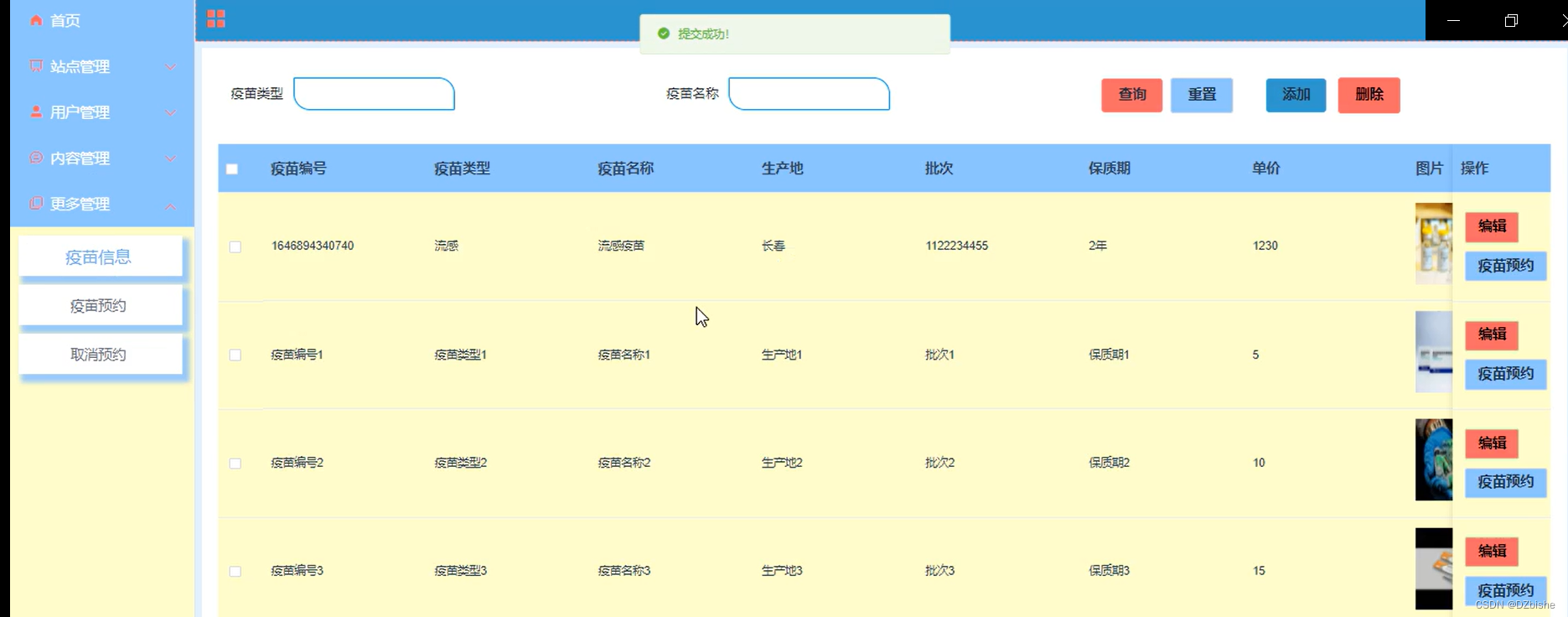Open the 疫苗预约 sidebar submenu item

coord(101,306)
